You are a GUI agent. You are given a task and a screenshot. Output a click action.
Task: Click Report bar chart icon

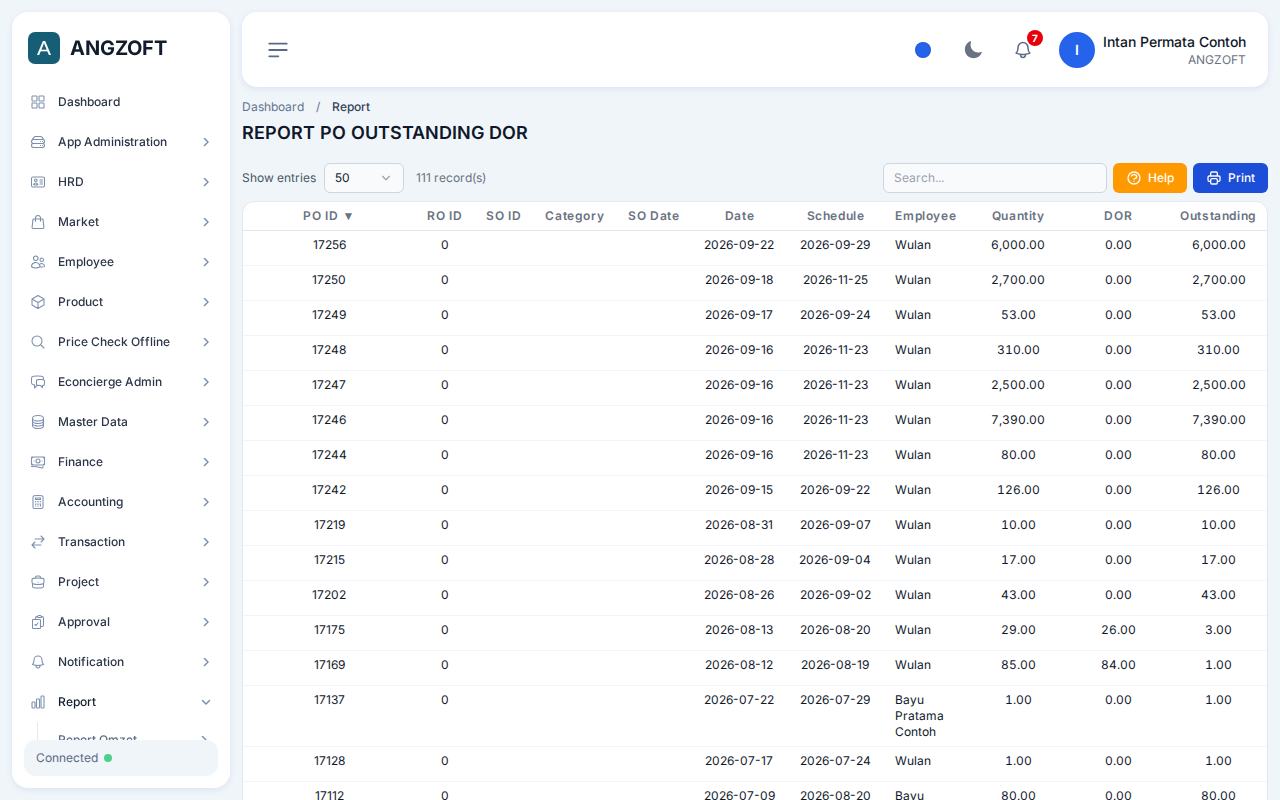pyautogui.click(x=38, y=702)
